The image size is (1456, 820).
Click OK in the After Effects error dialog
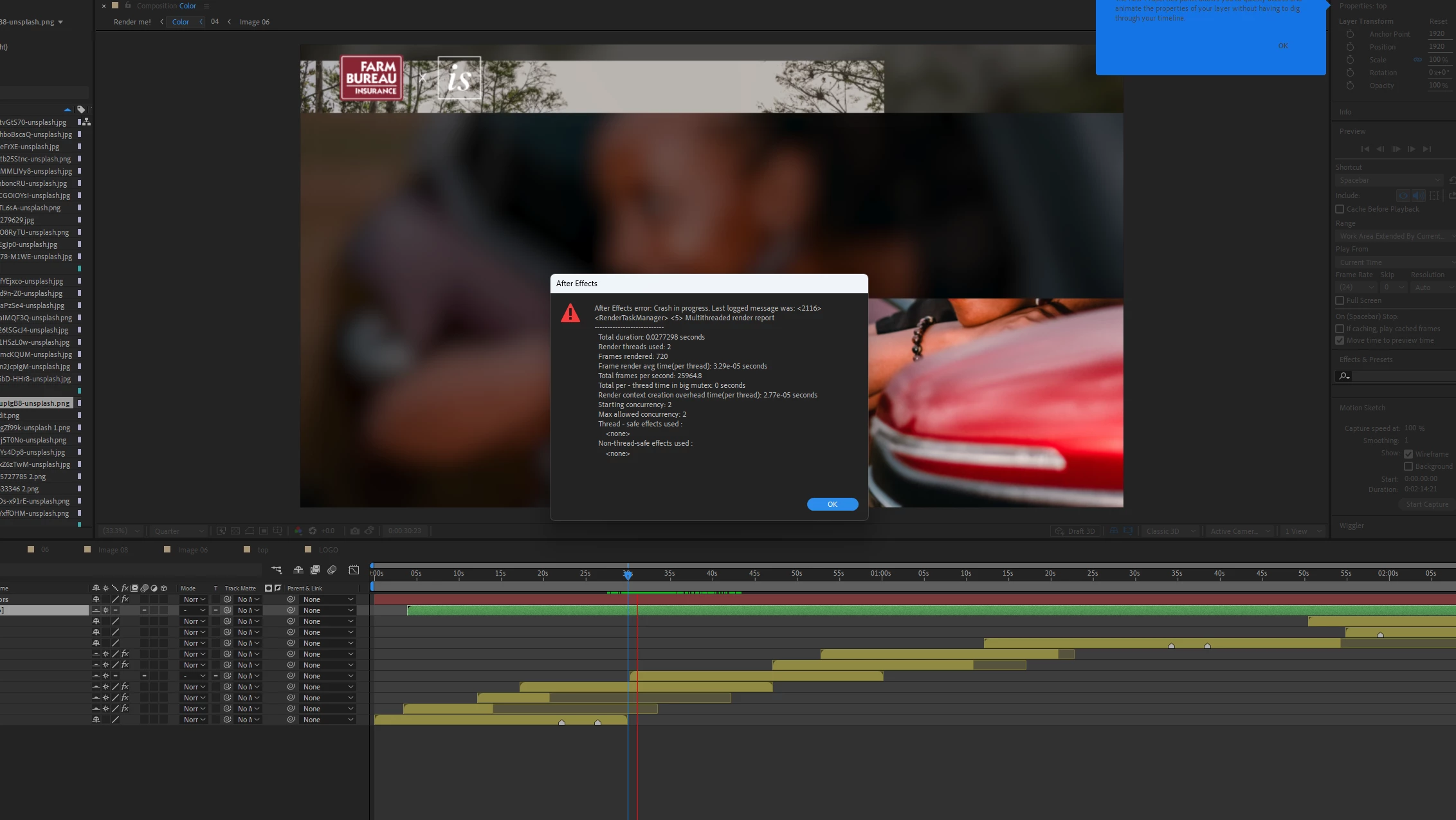click(832, 504)
